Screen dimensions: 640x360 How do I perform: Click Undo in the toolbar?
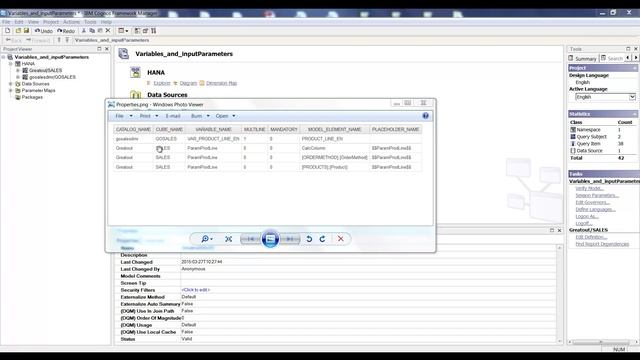point(44,31)
